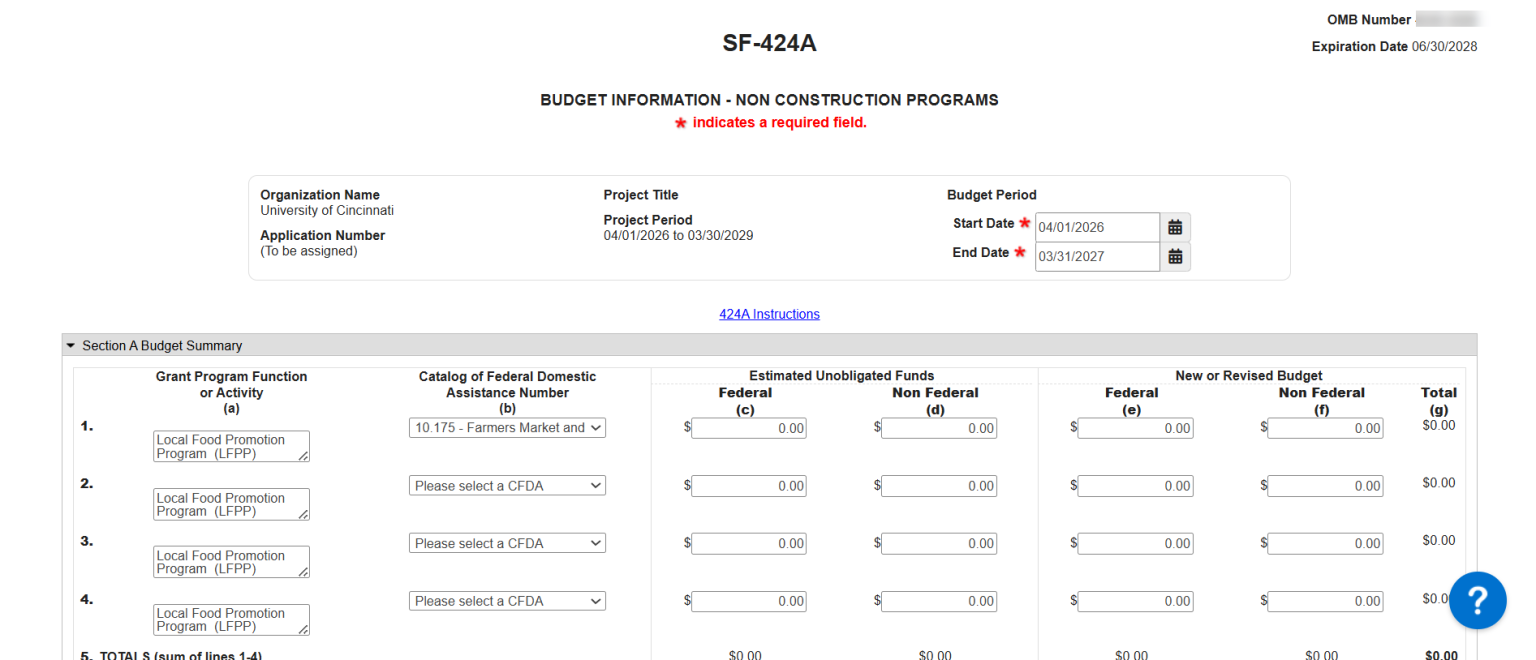Open the Start Date calendar picker
The image size is (1536, 660).
point(1175,227)
